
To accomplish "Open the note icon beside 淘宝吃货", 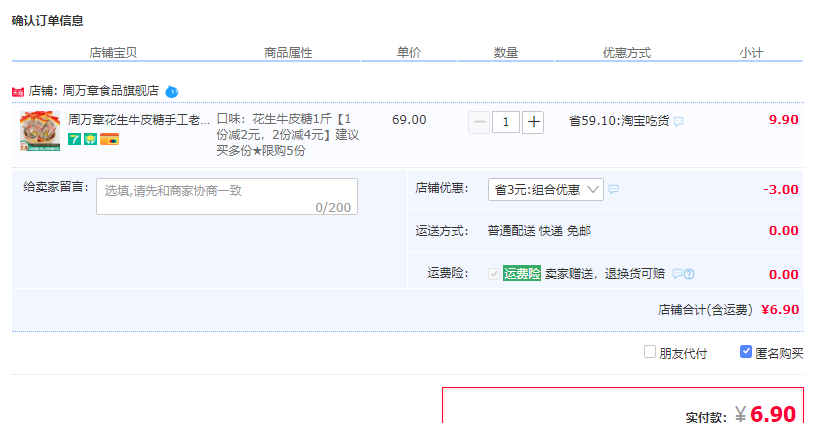I will (x=679, y=122).
